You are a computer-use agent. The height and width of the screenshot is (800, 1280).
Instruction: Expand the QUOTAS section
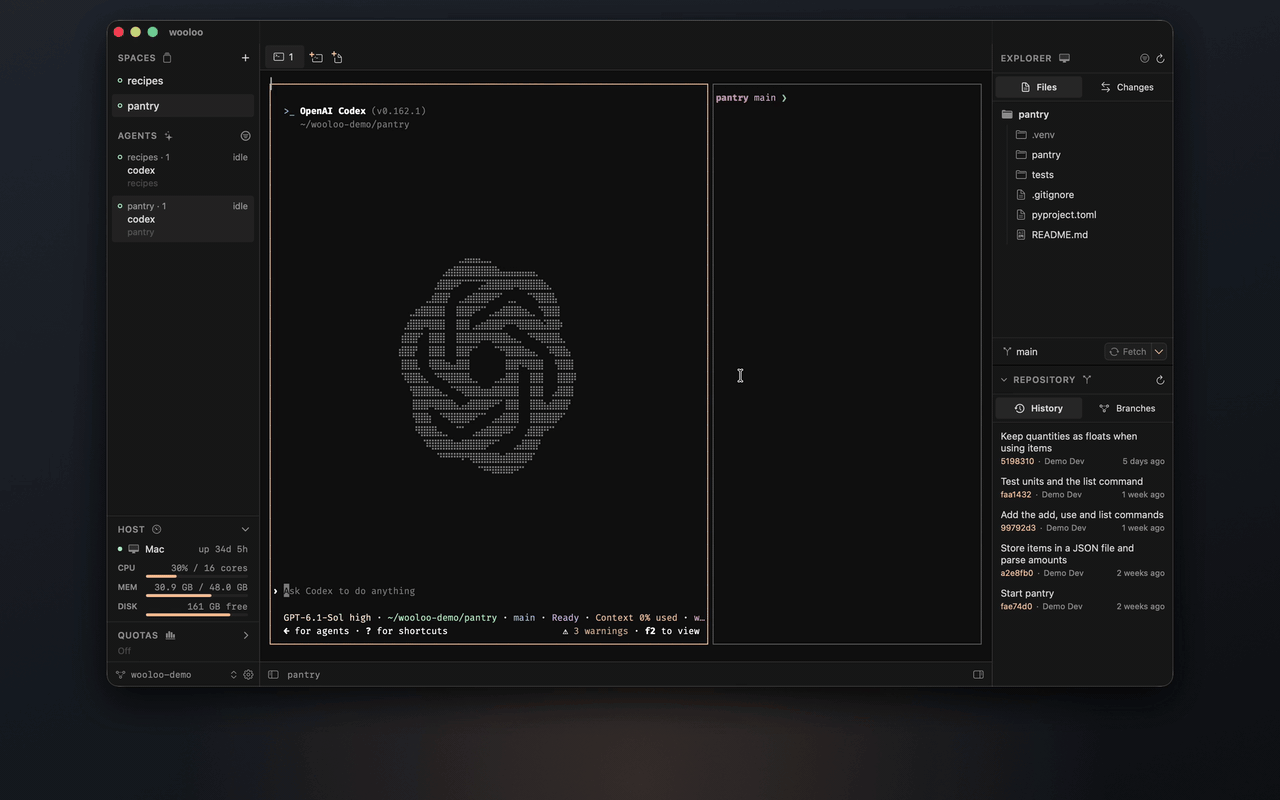[x=246, y=635]
